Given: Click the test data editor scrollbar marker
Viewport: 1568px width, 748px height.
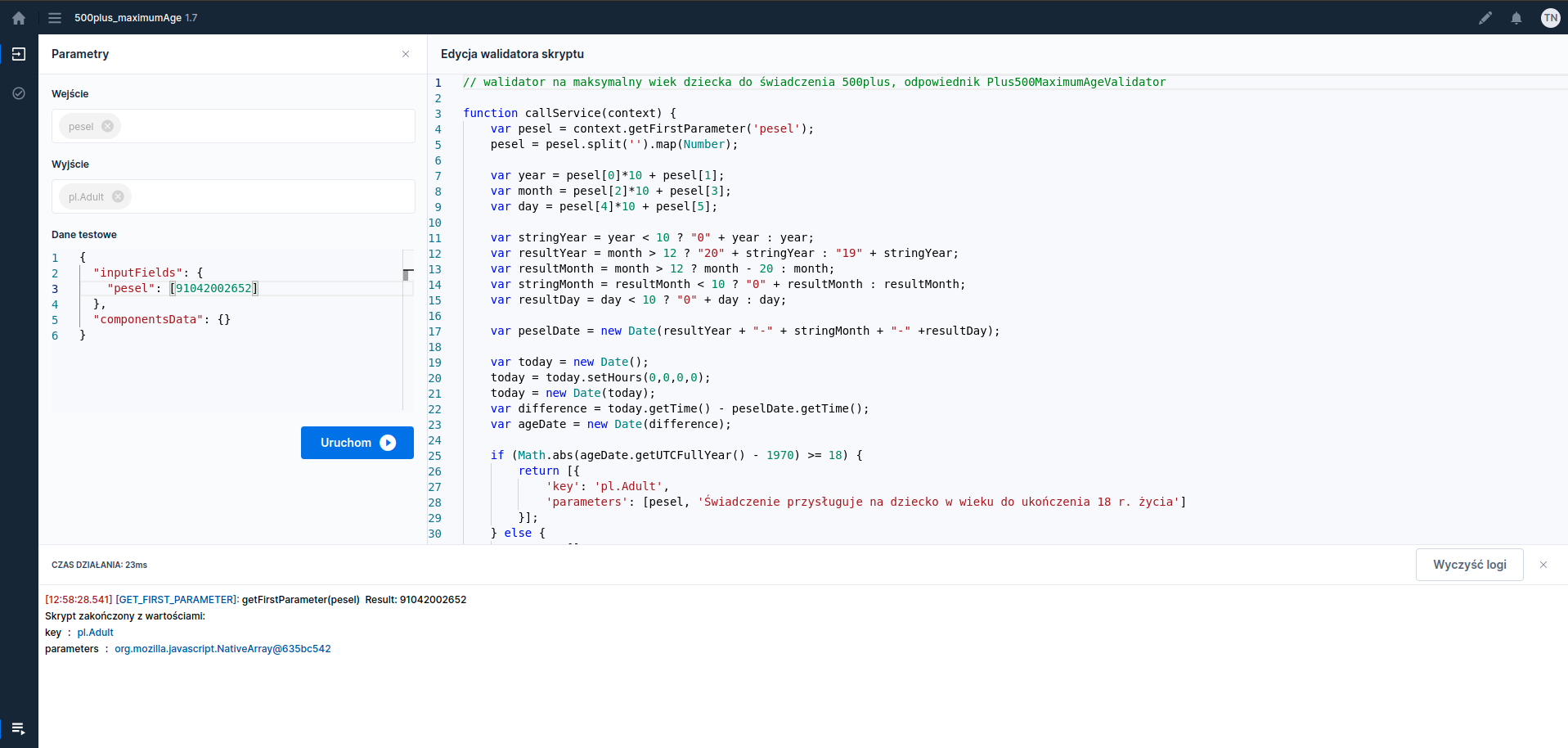Looking at the screenshot, I should pos(407,274).
